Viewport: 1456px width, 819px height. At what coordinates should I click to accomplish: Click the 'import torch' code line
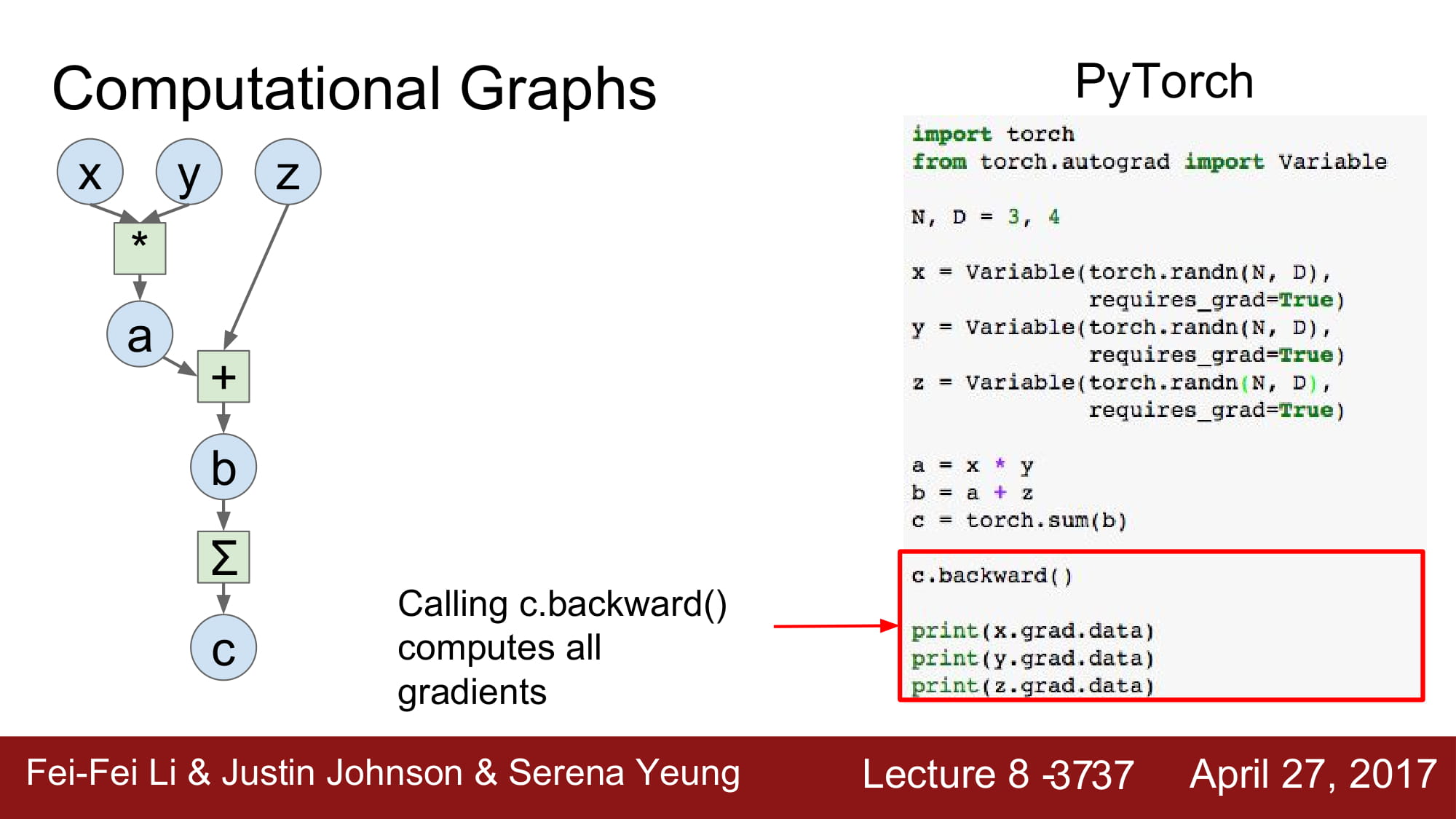coord(993,134)
